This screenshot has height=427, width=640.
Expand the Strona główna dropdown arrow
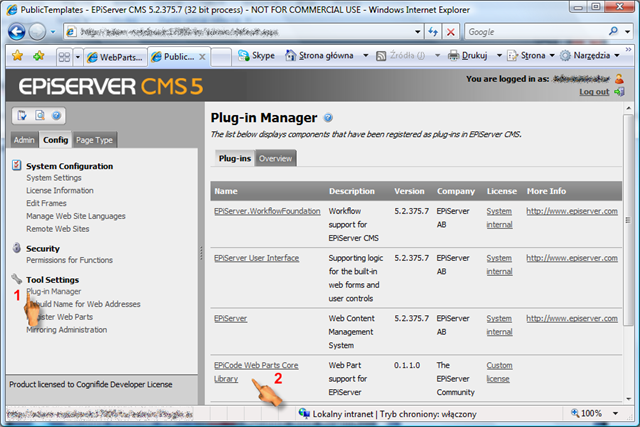point(362,56)
